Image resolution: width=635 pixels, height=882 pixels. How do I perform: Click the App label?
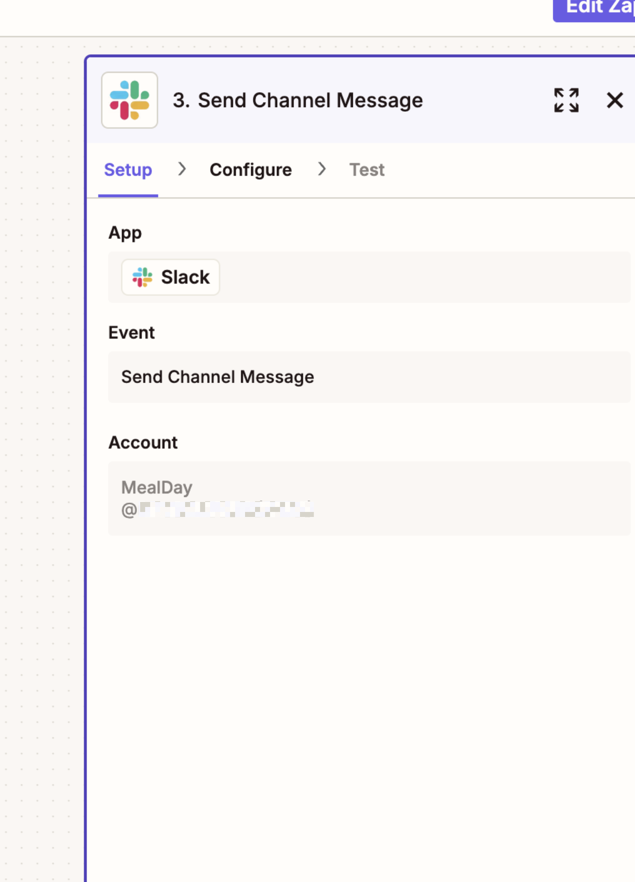coord(125,233)
